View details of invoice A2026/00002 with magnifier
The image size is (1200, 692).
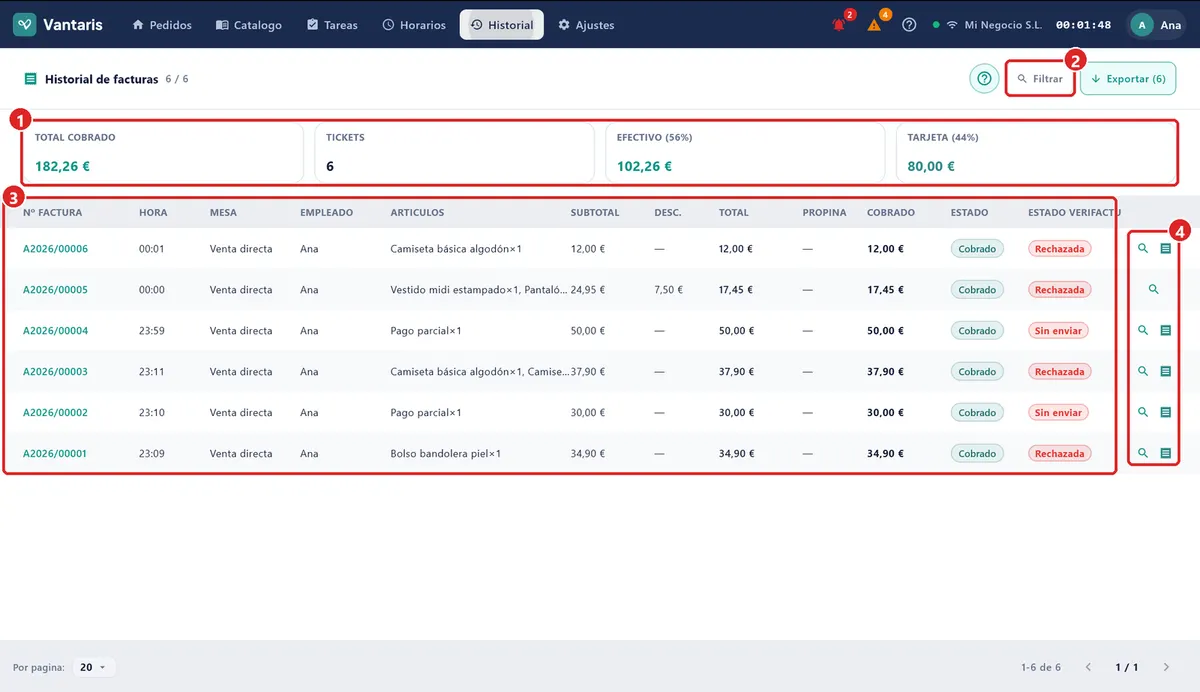tap(1143, 412)
